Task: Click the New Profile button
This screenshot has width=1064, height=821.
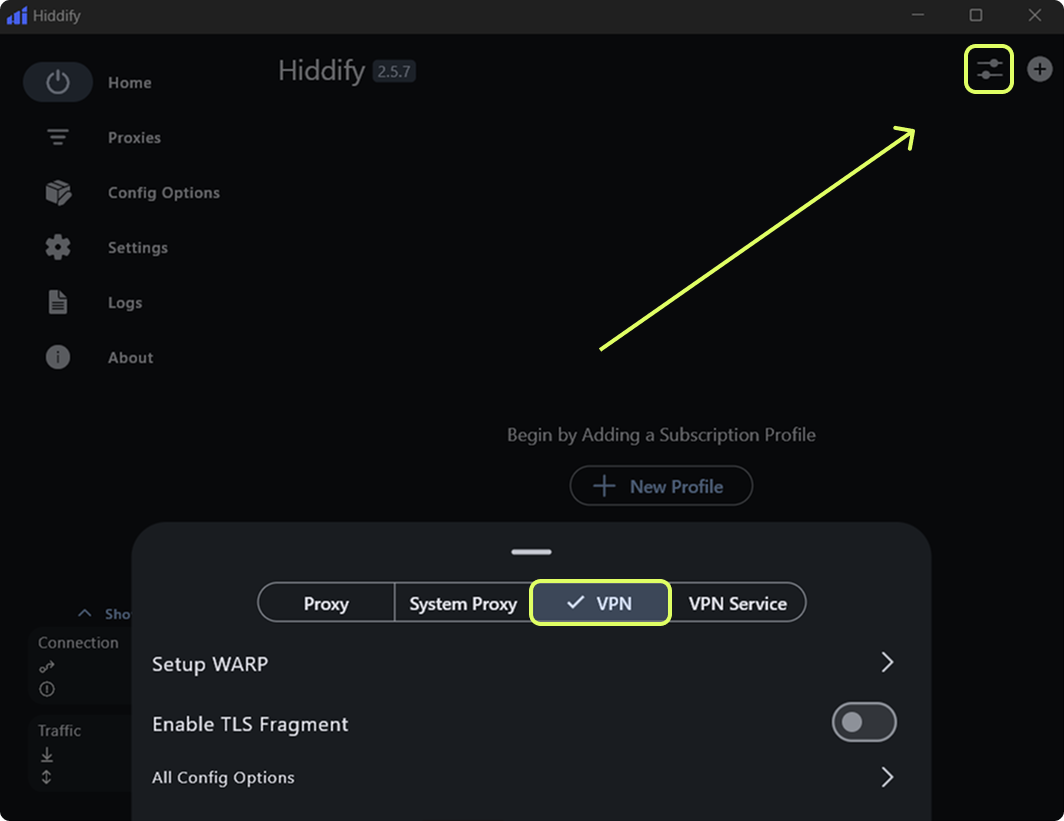Action: pos(661,486)
